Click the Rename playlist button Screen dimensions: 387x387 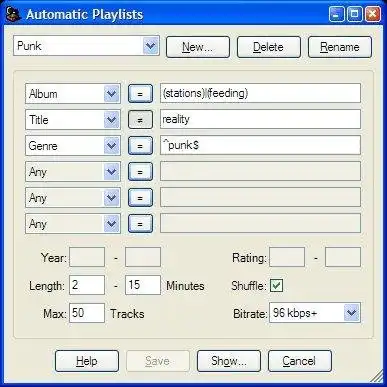[340, 47]
